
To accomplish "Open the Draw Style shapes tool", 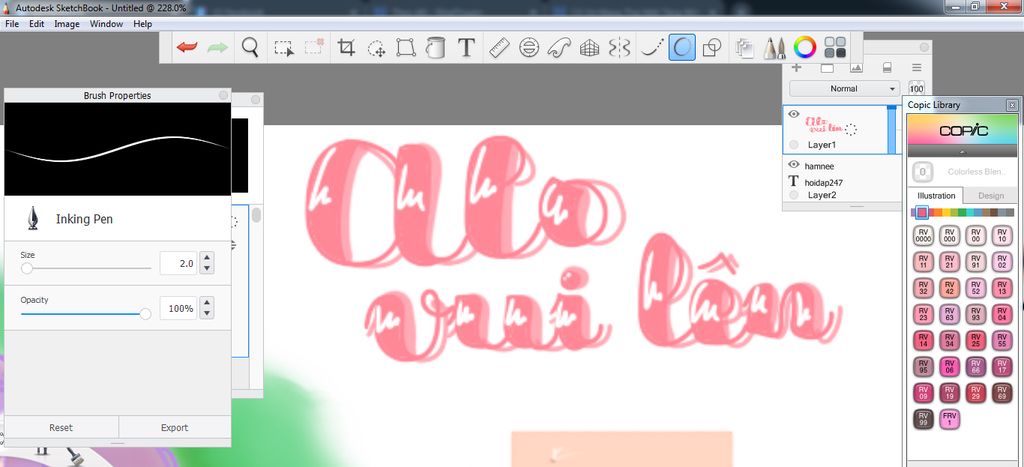I will click(x=712, y=48).
